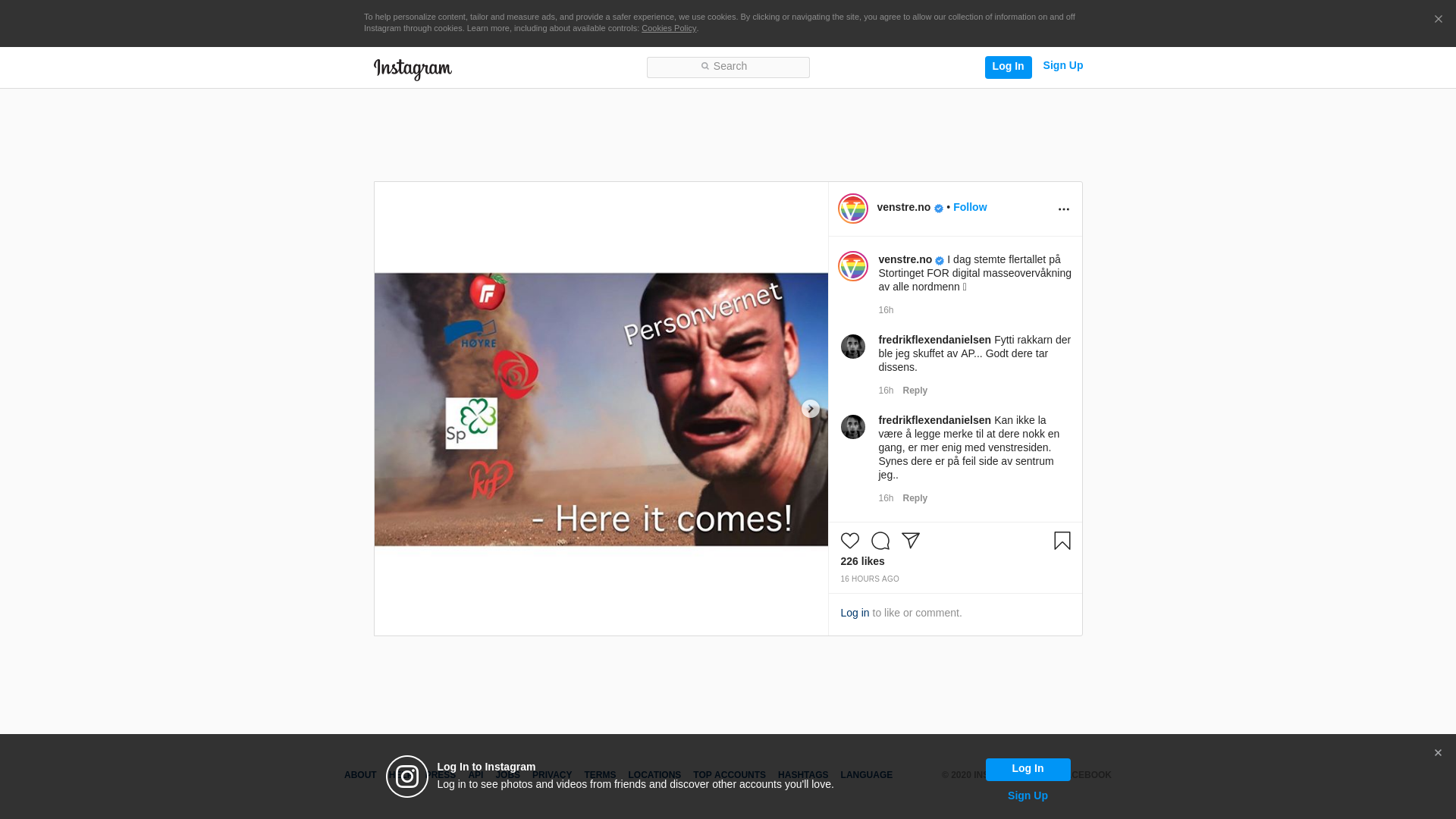Like the post with heart icon

point(849,541)
